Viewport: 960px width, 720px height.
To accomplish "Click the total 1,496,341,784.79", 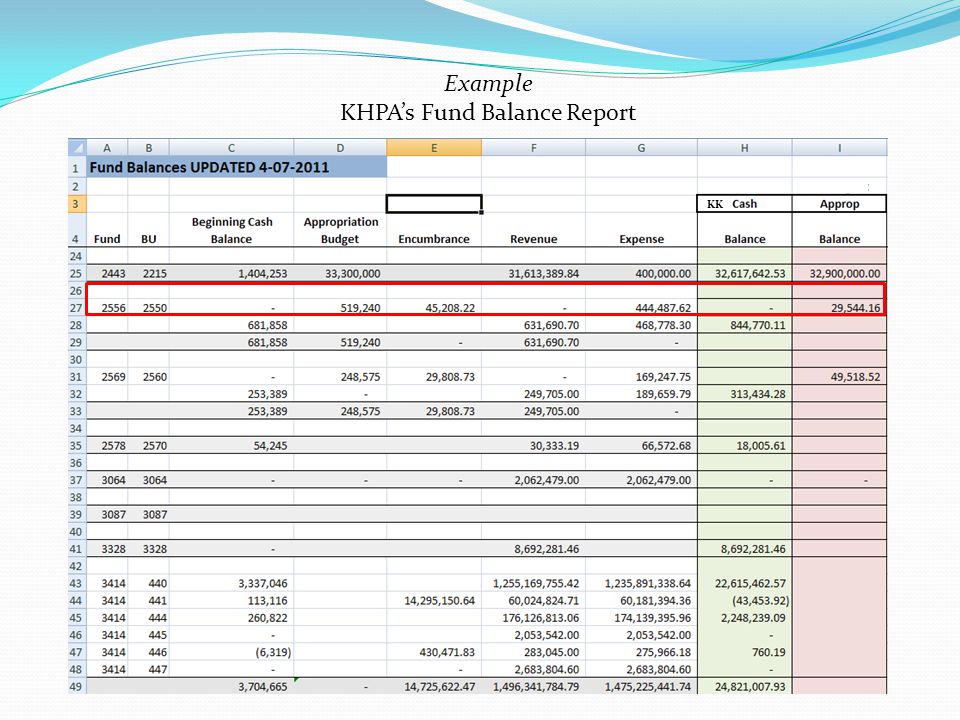I will click(x=536, y=687).
